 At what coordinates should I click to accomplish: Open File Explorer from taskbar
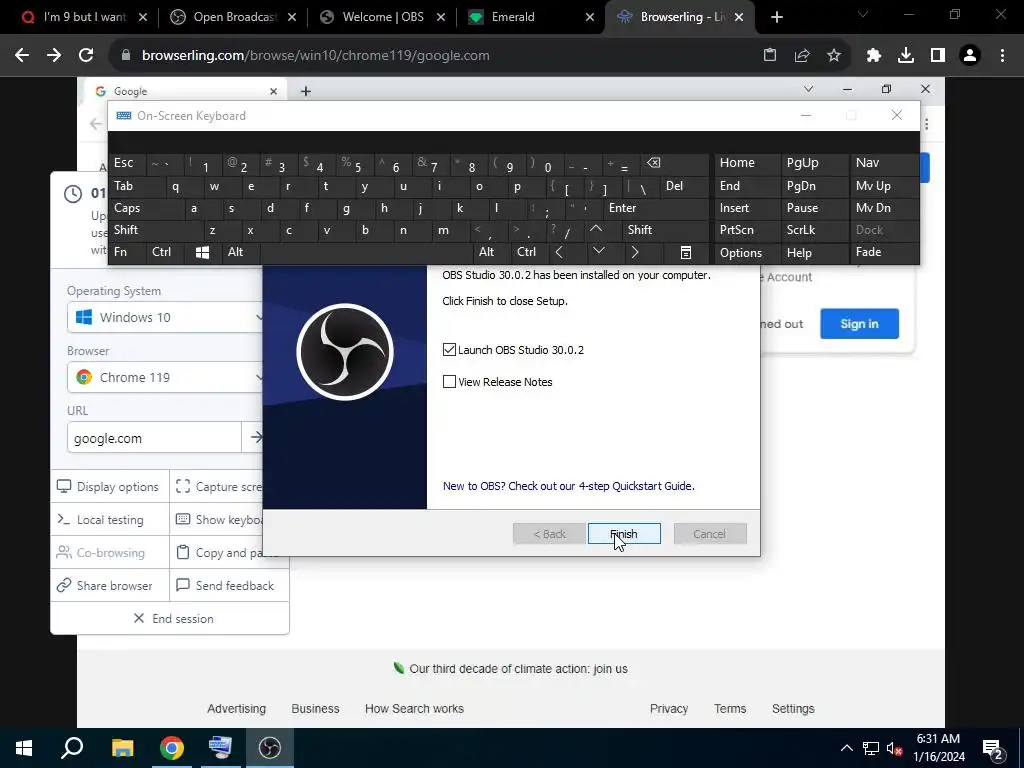(x=122, y=748)
